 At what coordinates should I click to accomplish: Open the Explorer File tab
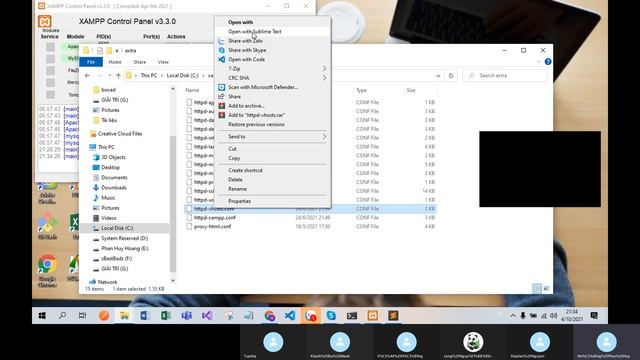pos(91,62)
